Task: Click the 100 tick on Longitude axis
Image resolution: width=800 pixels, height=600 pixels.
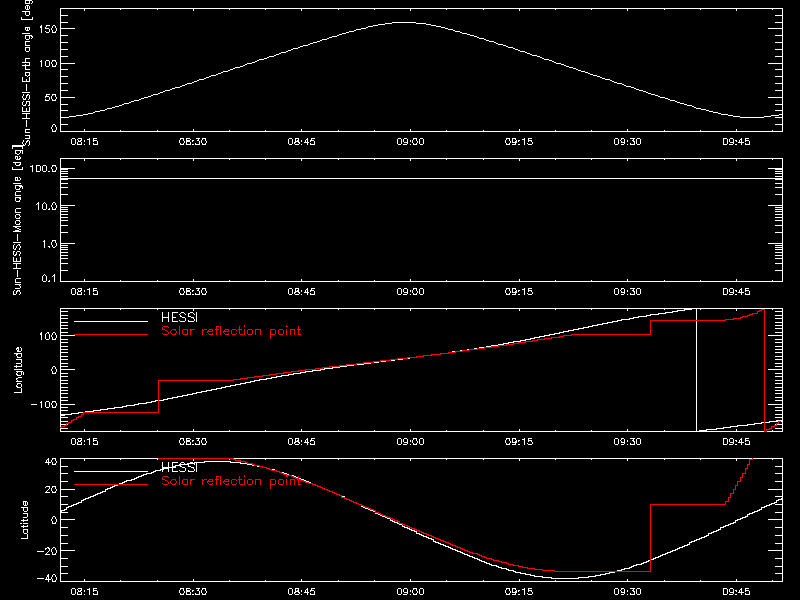Action: pos(47,336)
